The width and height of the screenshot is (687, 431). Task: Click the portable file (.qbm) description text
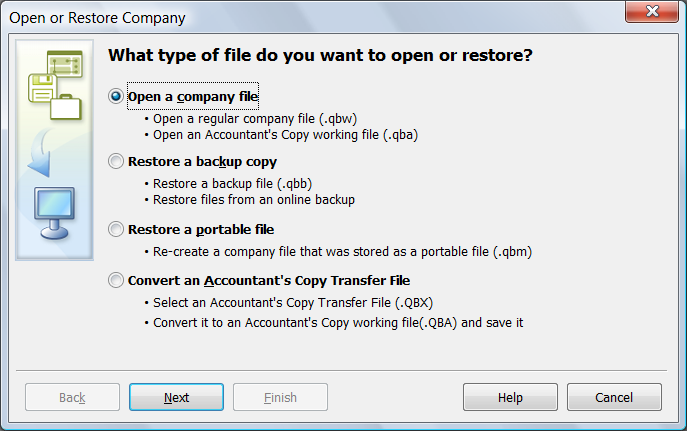341,251
